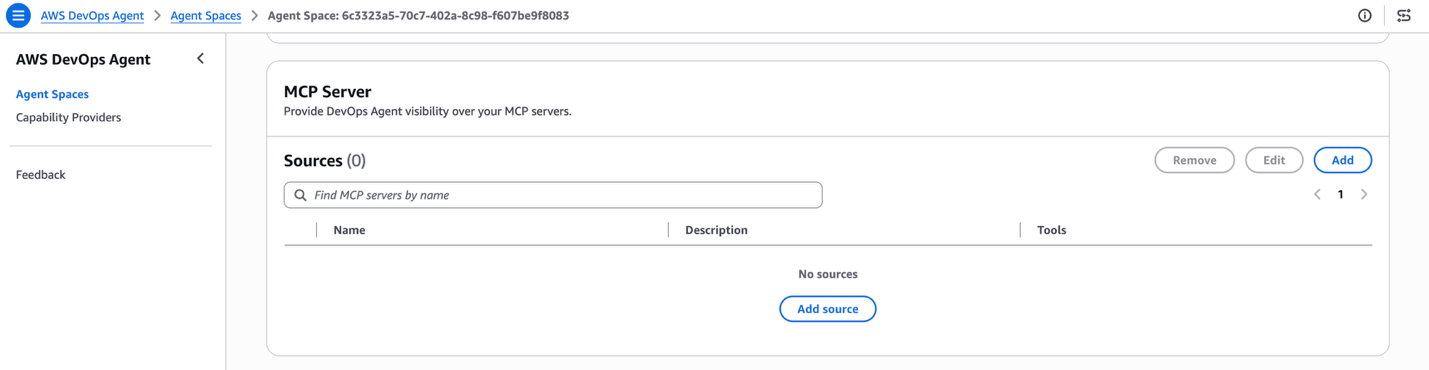Go to previous page of sources
This screenshot has height=370, width=1429.
click(1317, 194)
